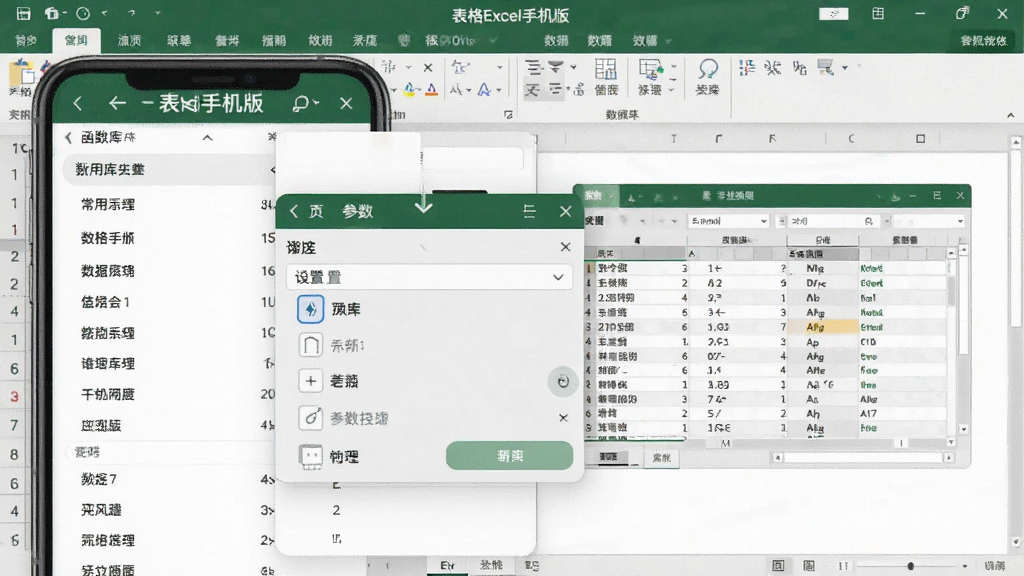Select the highlighted ribbon tab beside the first tab

pyautogui.click(x=76, y=40)
